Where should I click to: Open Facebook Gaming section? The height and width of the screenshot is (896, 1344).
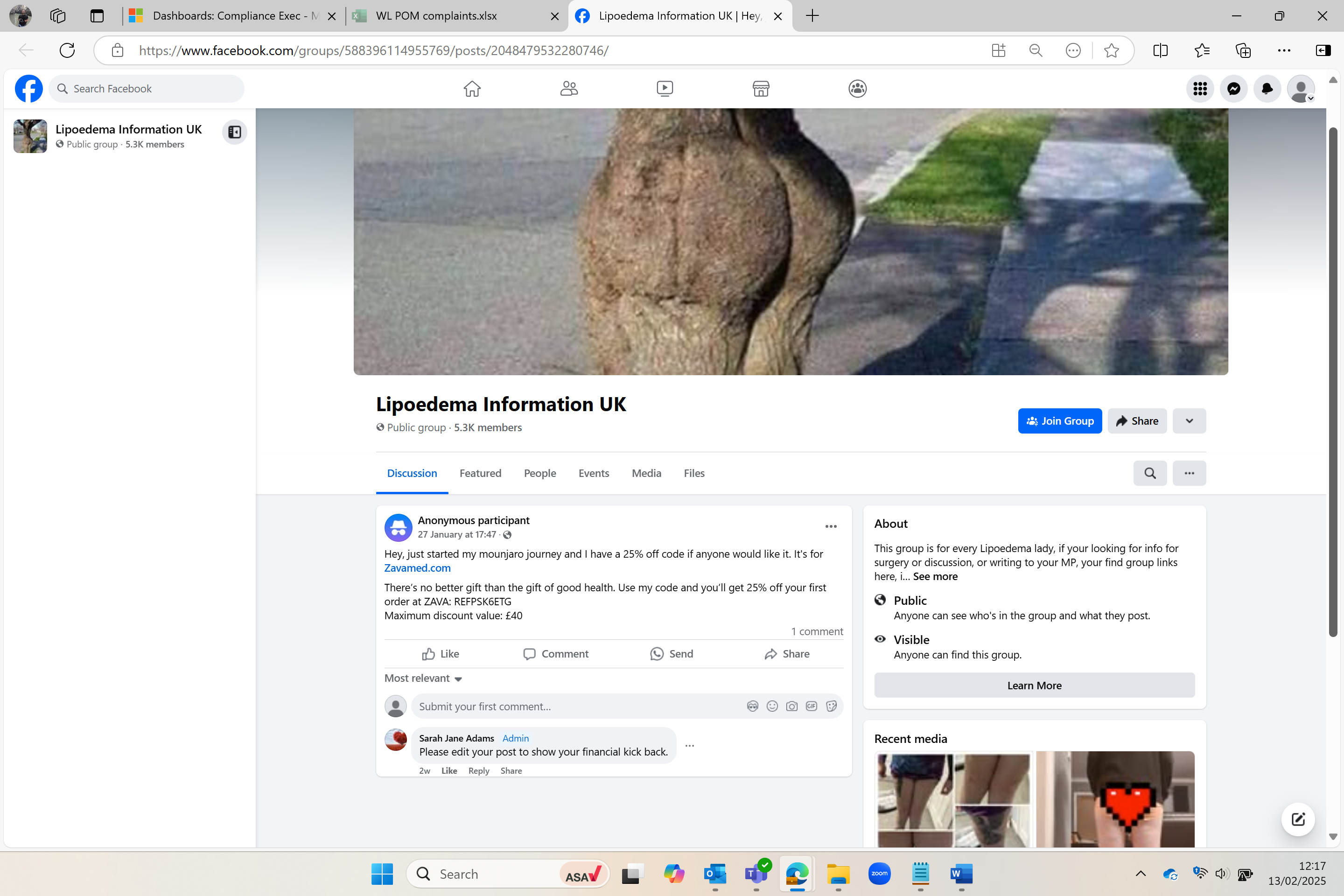pyautogui.click(x=857, y=89)
